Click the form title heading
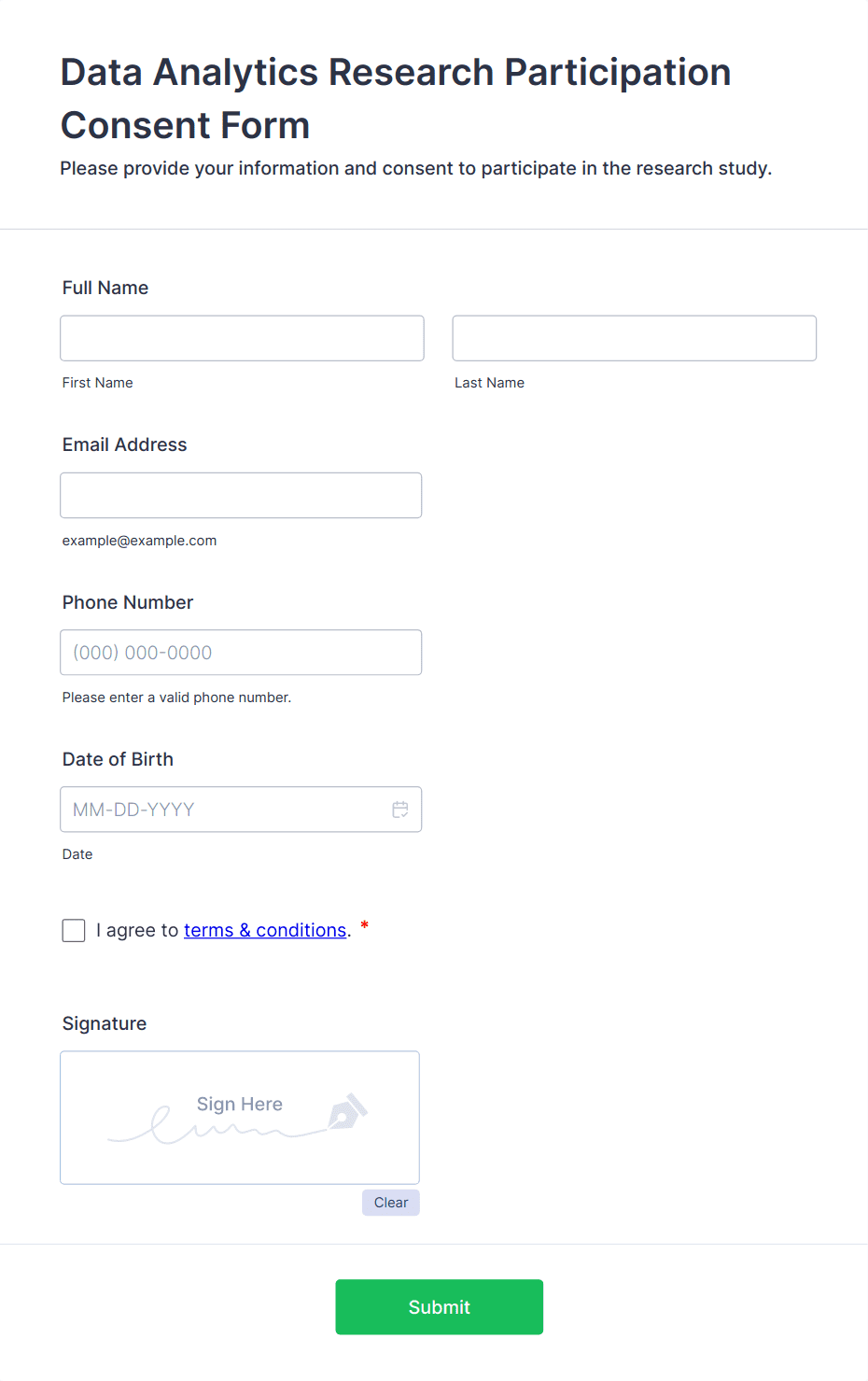This screenshot has height=1381, width=868. 396,98
